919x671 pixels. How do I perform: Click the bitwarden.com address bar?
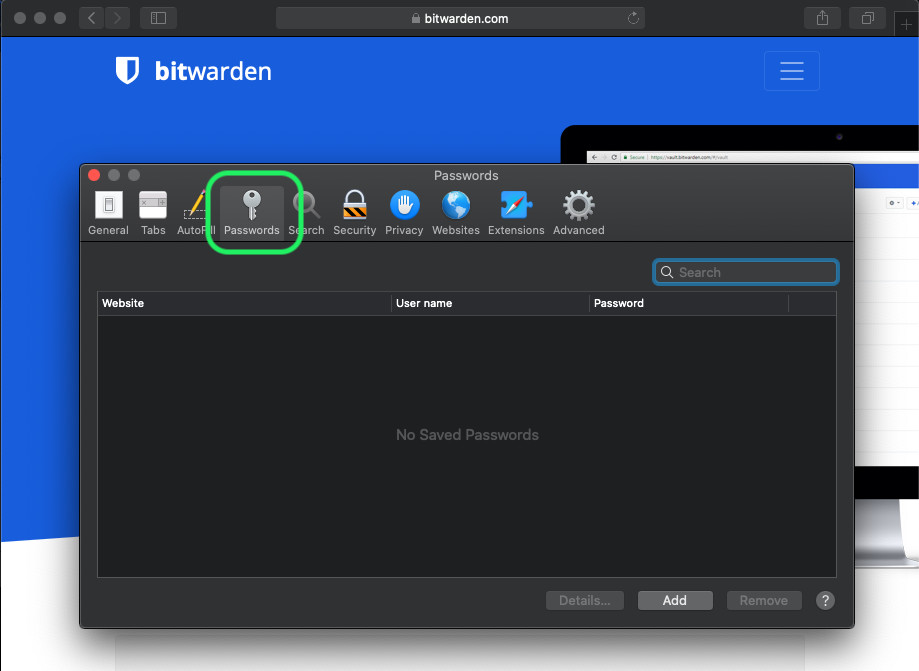(460, 18)
